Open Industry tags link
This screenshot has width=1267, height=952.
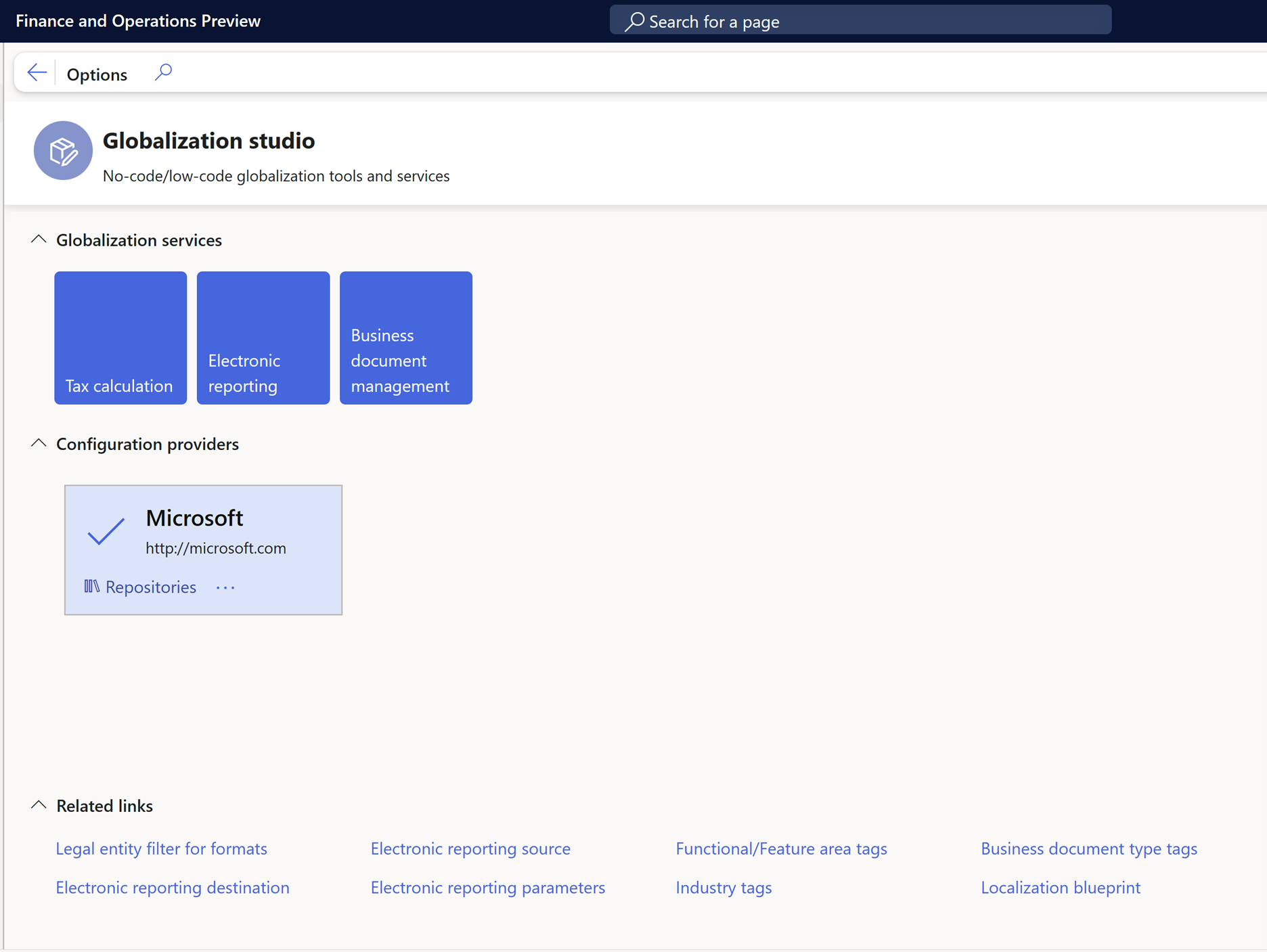[723, 887]
